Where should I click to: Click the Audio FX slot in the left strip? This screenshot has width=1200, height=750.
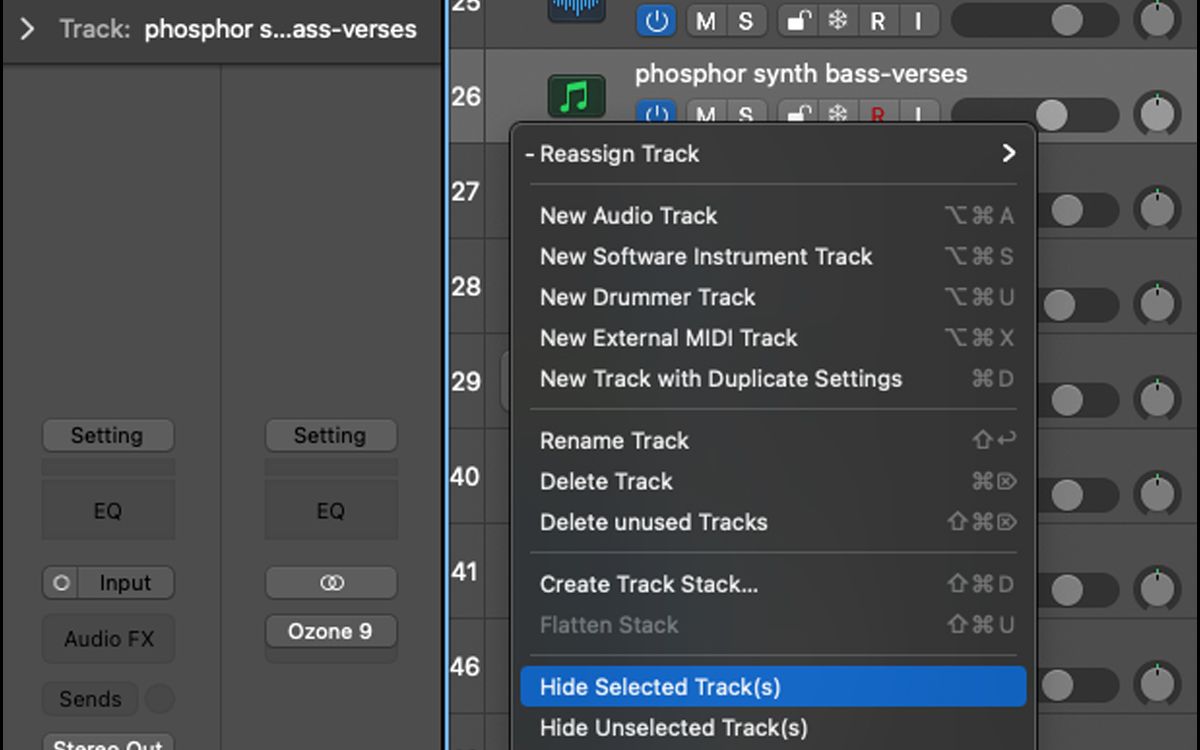(x=108, y=639)
